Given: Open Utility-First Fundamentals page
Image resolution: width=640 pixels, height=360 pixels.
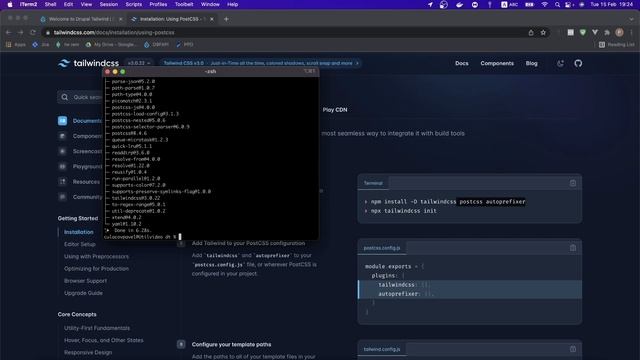Looking at the screenshot, I should [97, 328].
